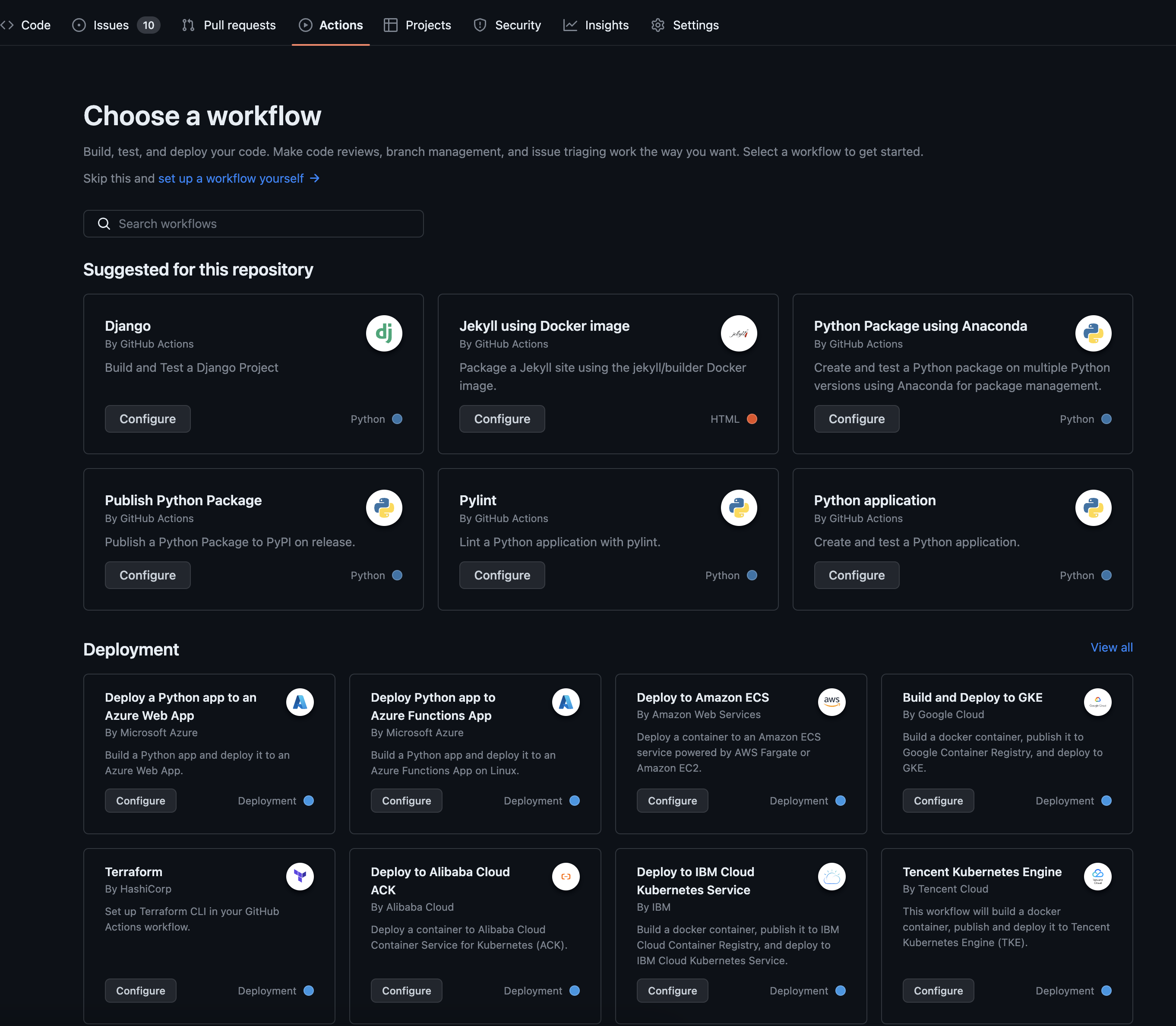Click the Alibaba Cloud logo icon
The width and height of the screenshot is (1176, 1026).
tap(566, 877)
